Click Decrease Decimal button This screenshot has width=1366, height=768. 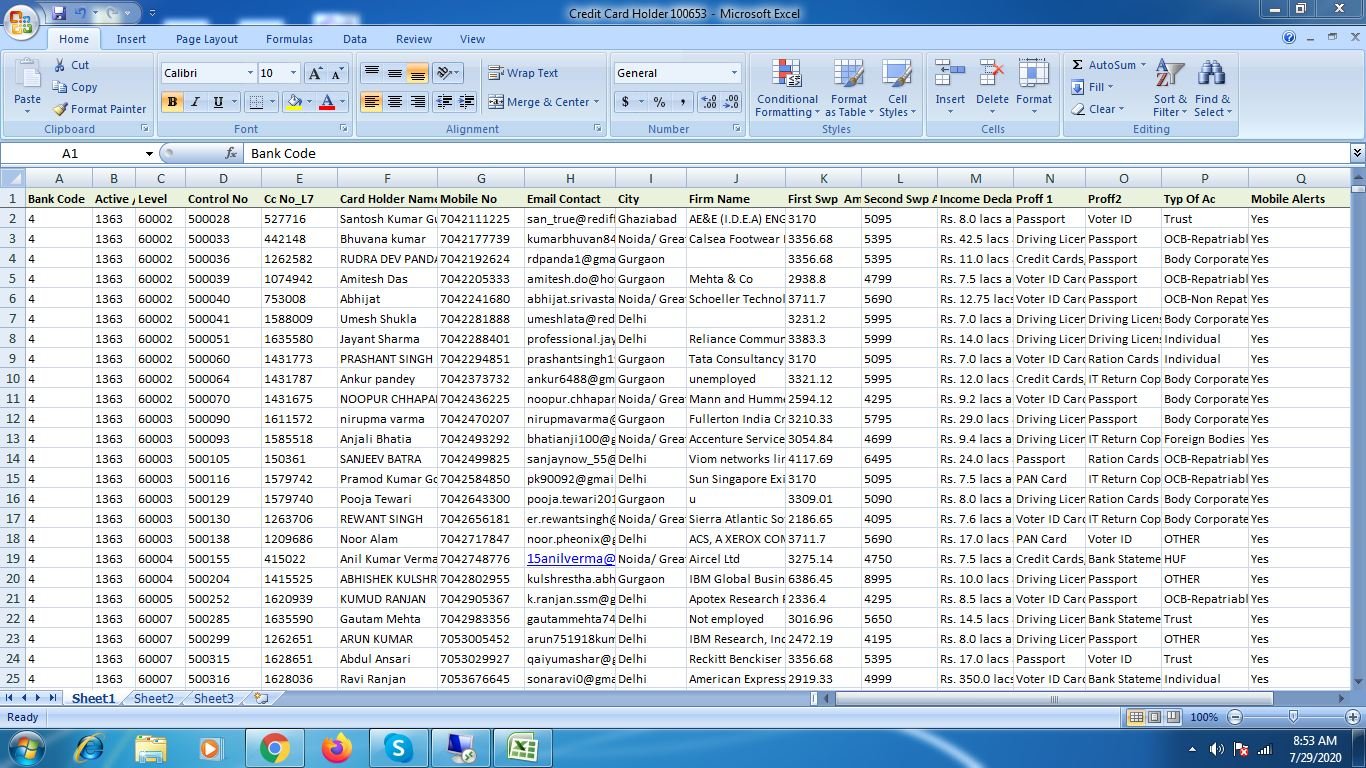731,102
